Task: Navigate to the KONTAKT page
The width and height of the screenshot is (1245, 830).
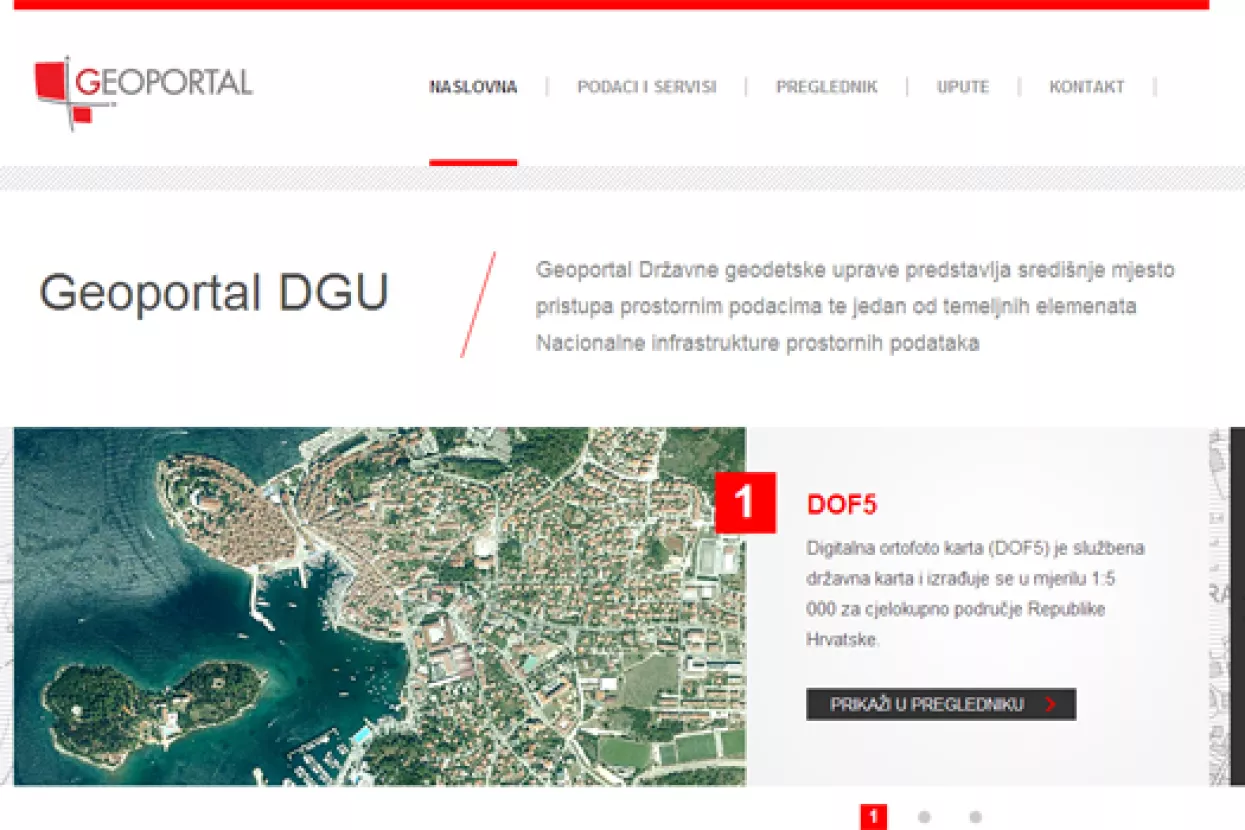Action: click(x=1086, y=87)
